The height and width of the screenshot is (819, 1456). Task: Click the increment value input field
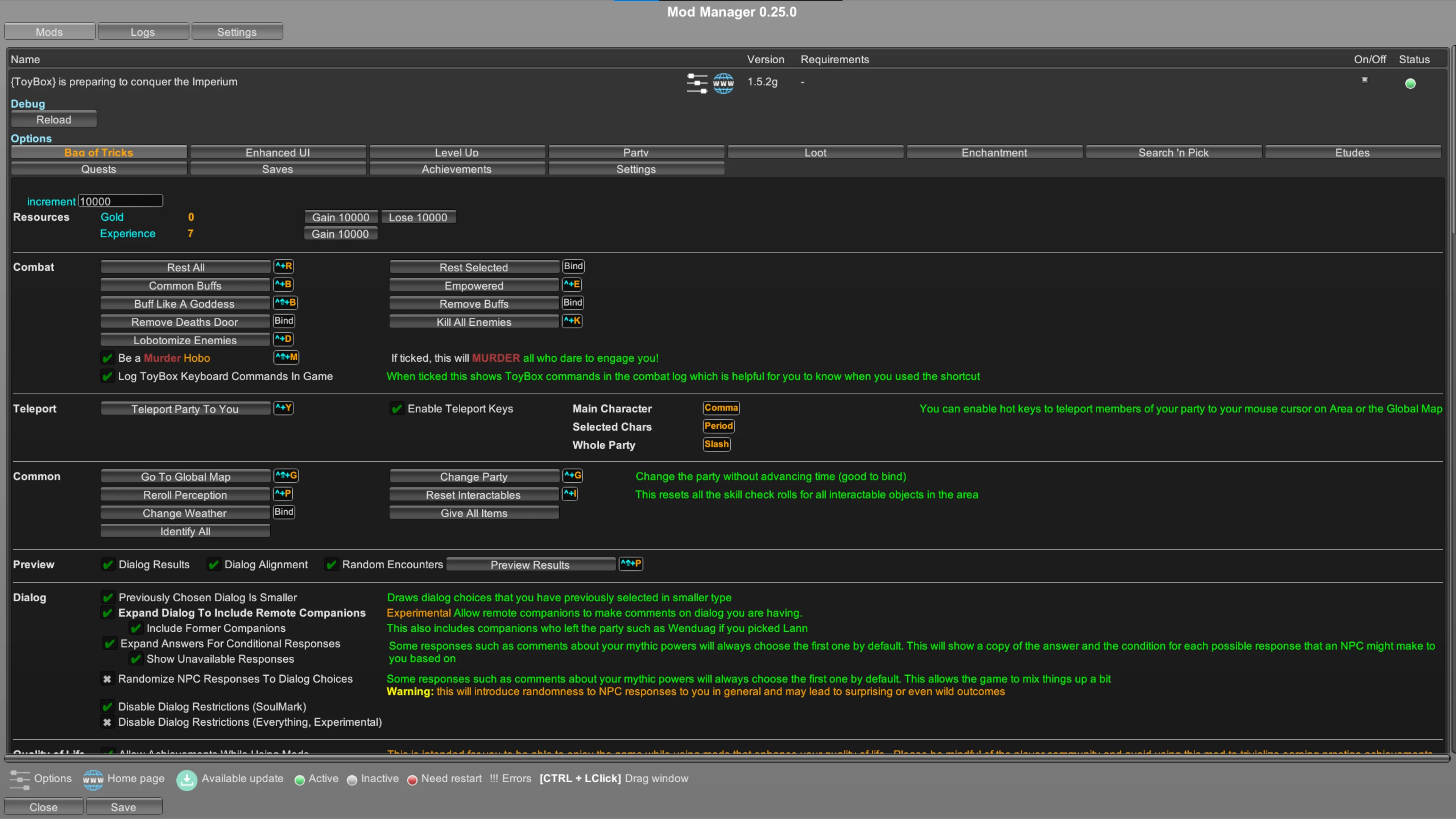point(121,201)
